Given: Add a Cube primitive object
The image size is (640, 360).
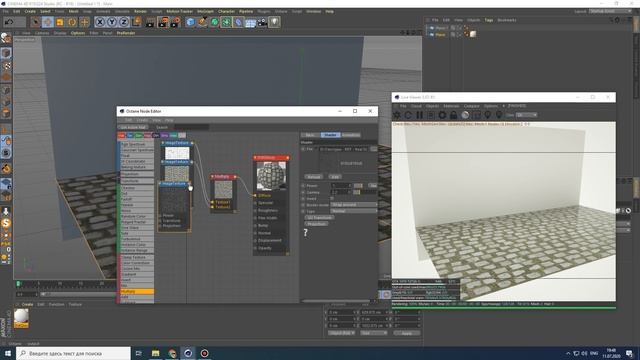Looking at the screenshot, I should click(190, 22).
